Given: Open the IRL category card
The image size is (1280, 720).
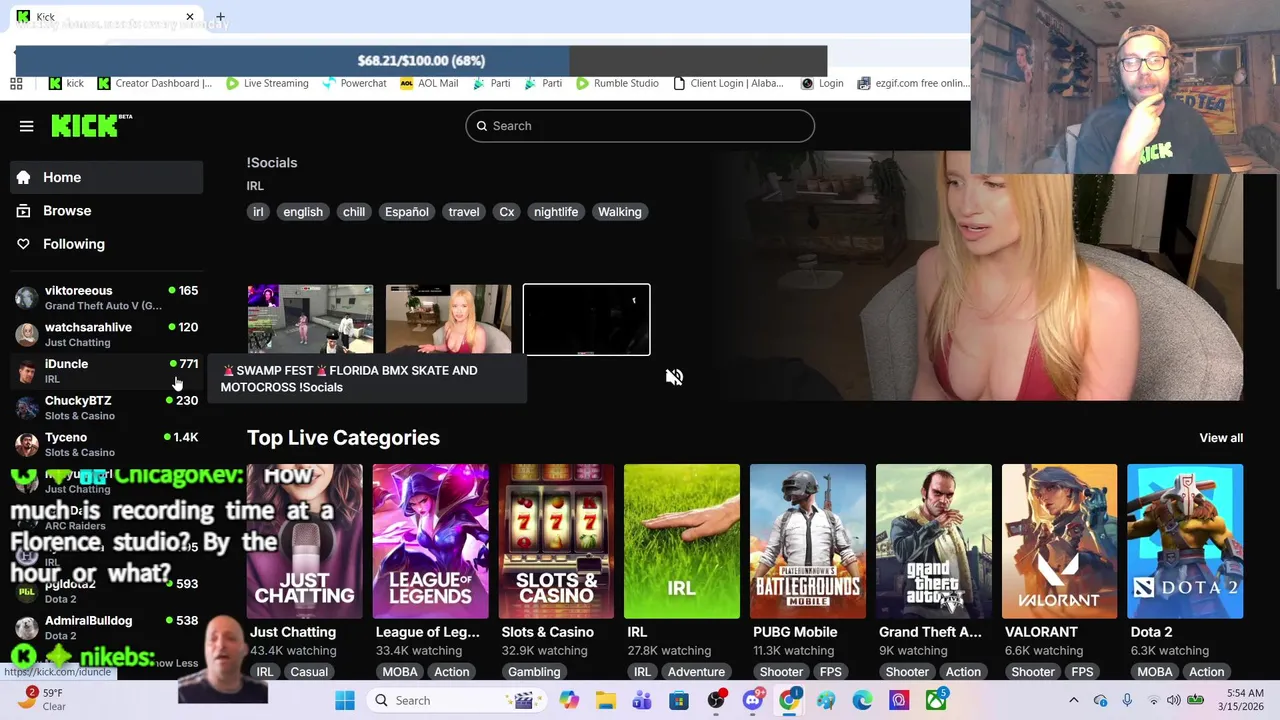Looking at the screenshot, I should pos(682,541).
